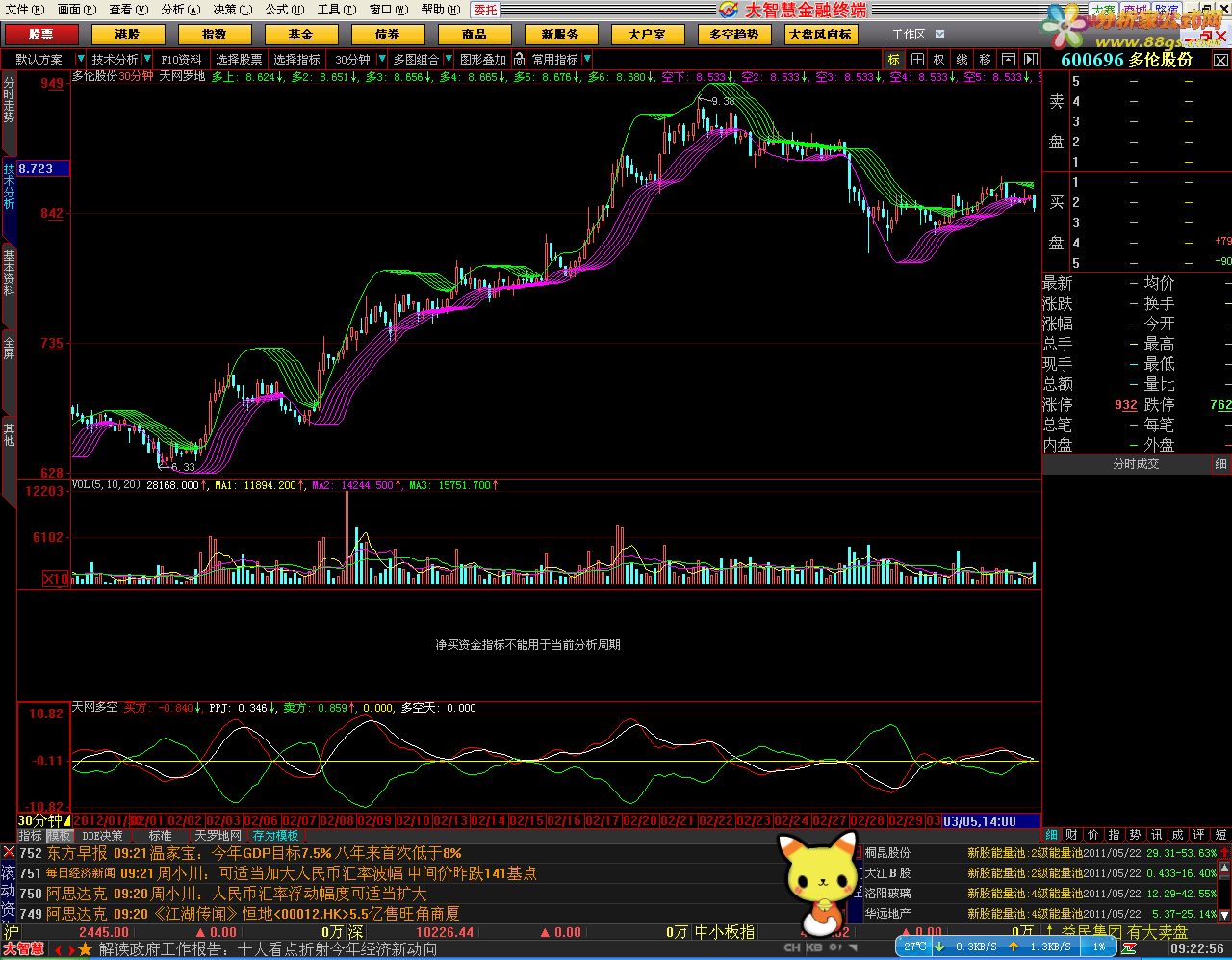Select the 大盘风向标 main tab
This screenshot has width=1232, height=960.
[x=820, y=35]
